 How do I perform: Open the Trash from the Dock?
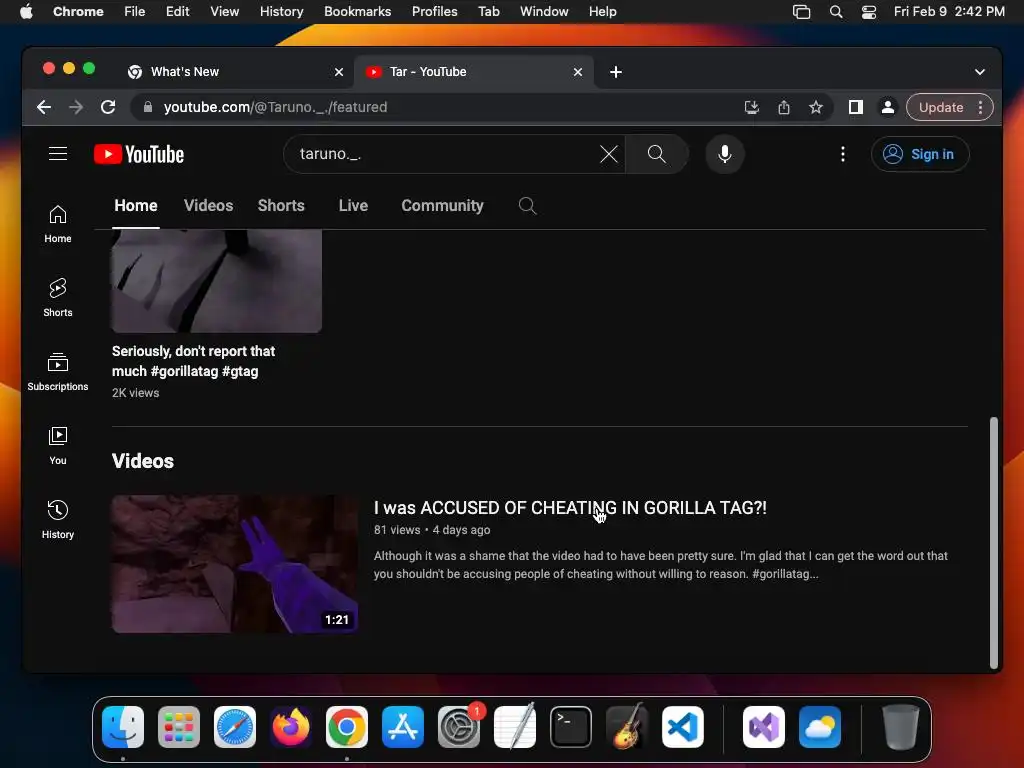(901, 727)
